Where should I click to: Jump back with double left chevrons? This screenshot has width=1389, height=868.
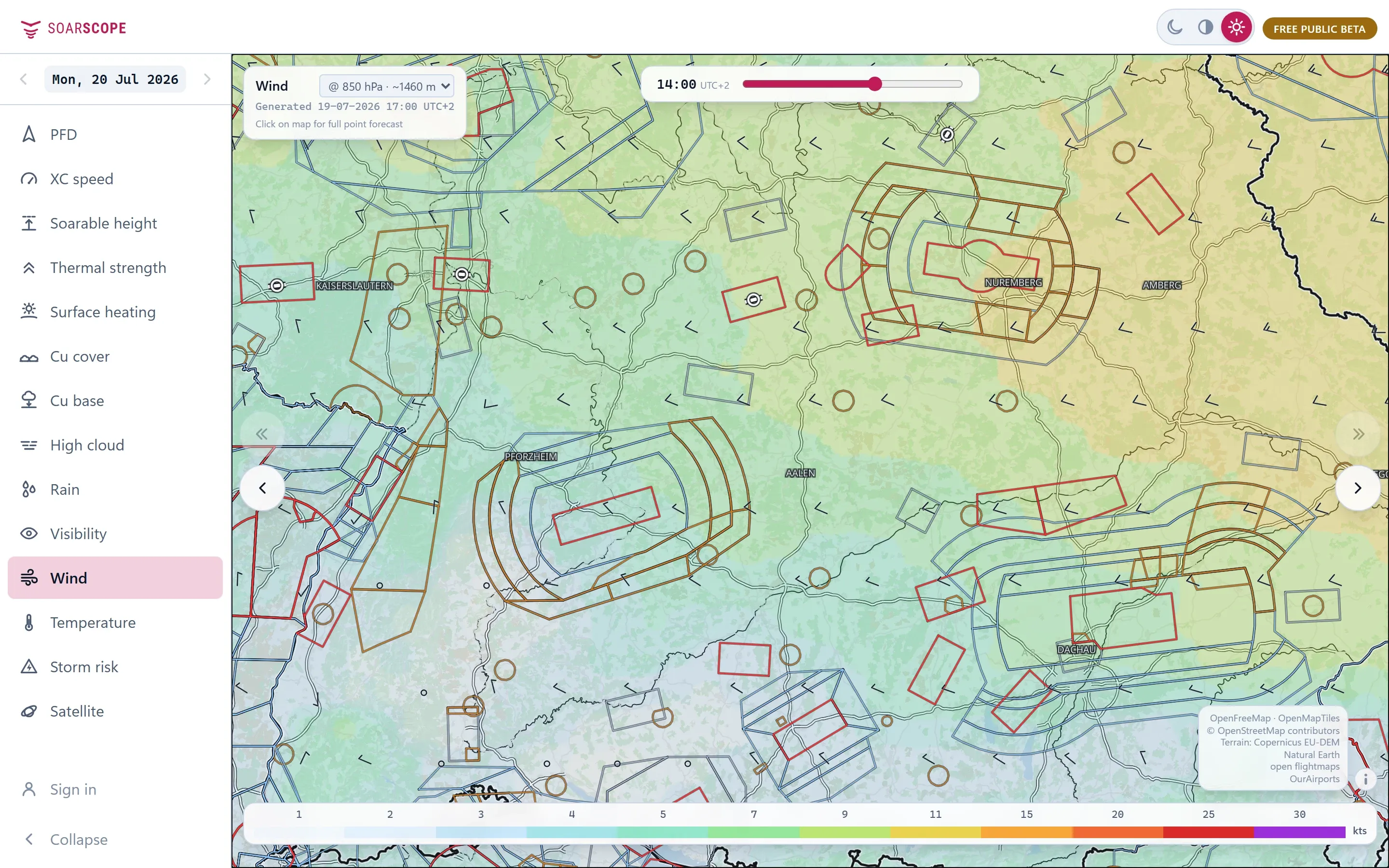coord(262,434)
